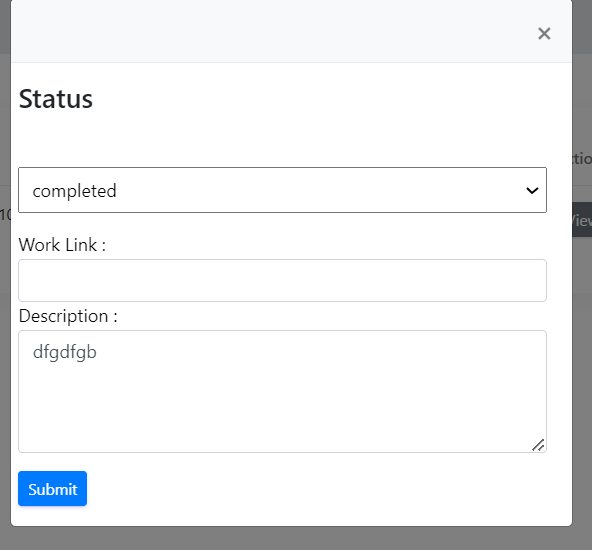Click the "Work Link :" label
This screenshot has height=550, width=592.
(62, 245)
